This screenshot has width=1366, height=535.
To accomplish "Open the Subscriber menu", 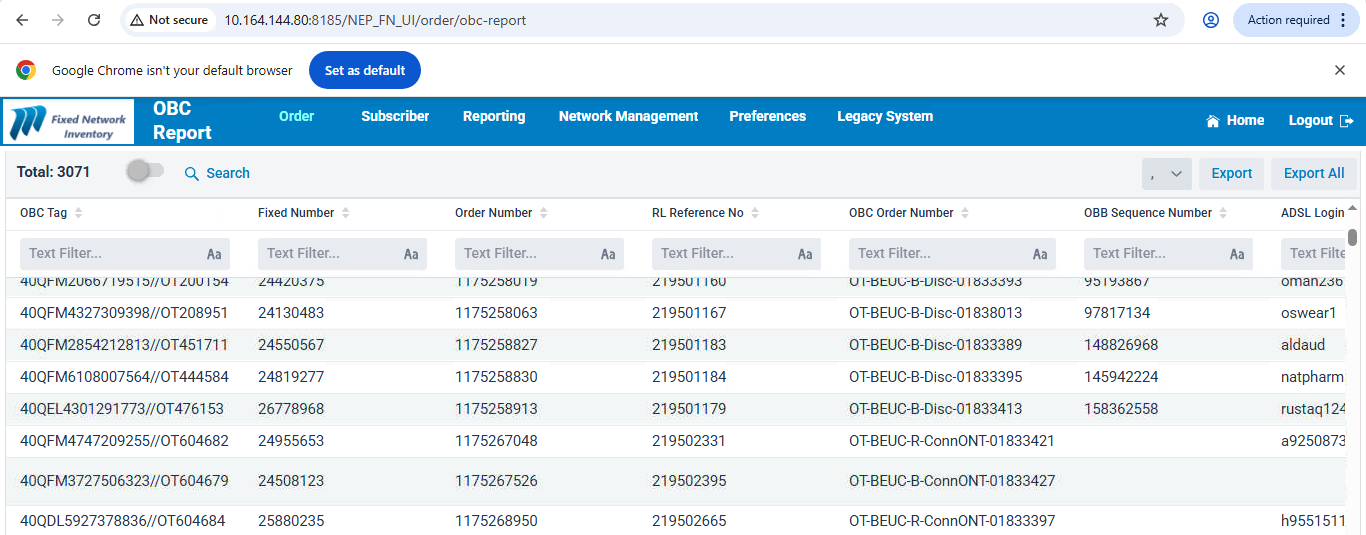I will 395,116.
